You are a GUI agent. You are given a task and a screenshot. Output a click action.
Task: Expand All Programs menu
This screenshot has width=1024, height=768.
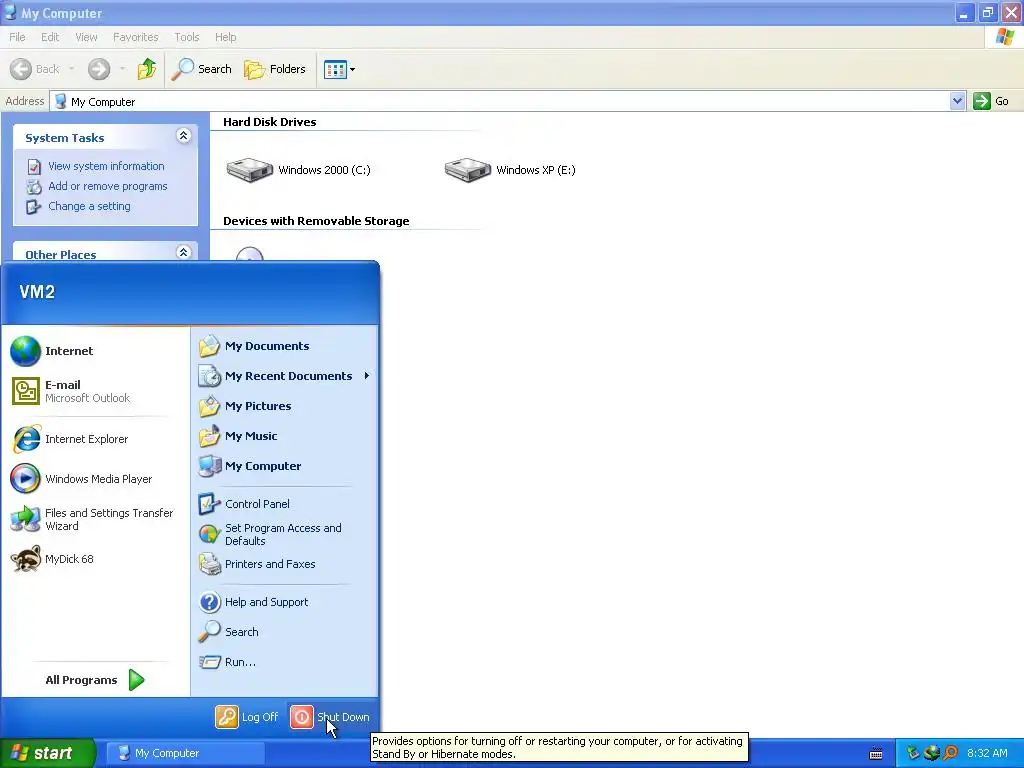point(95,680)
